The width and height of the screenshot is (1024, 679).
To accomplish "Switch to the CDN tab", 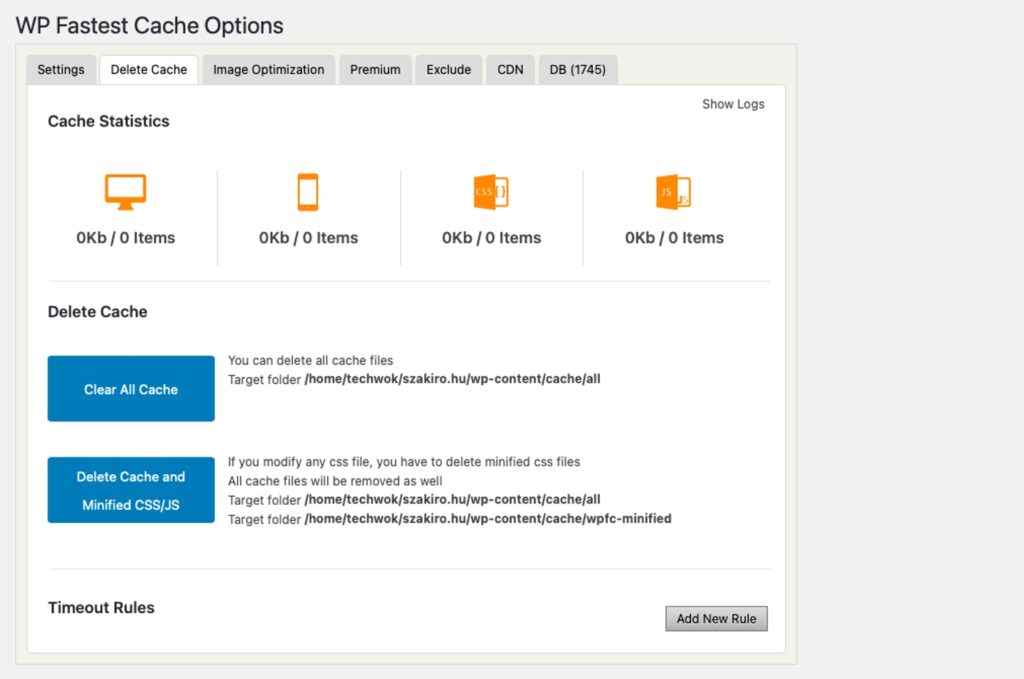I will tap(510, 70).
